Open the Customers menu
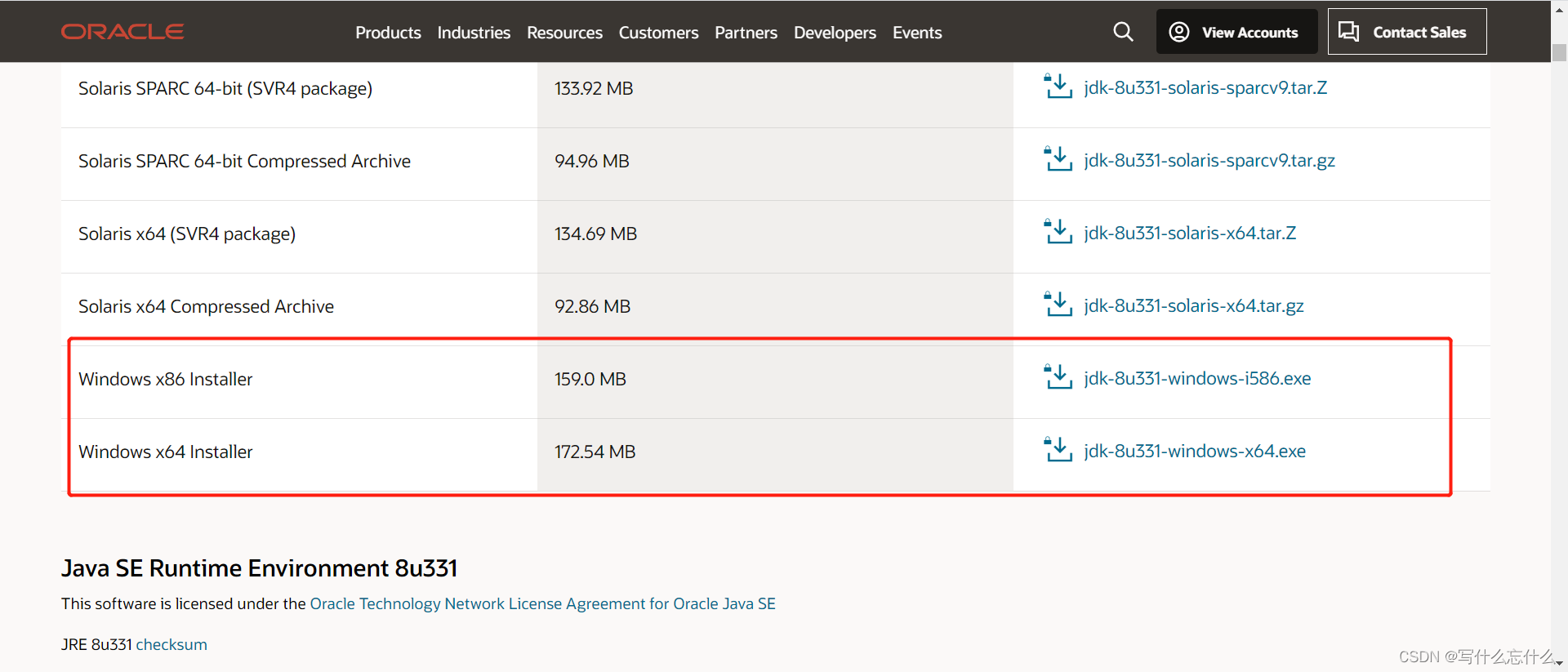1568x672 pixels. tap(658, 33)
